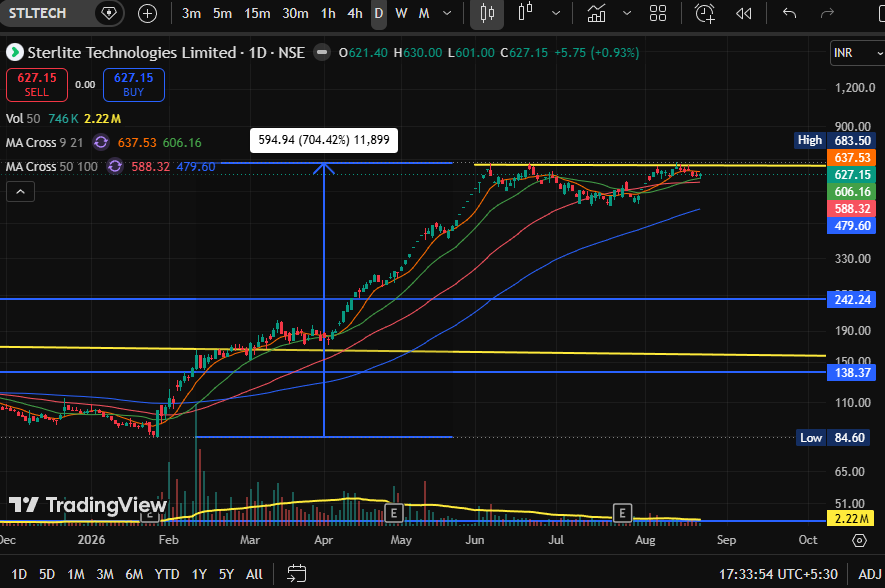Click the MA Cross 50 100 refresh icon
Screen dimensions: 885x588
pos(115,166)
